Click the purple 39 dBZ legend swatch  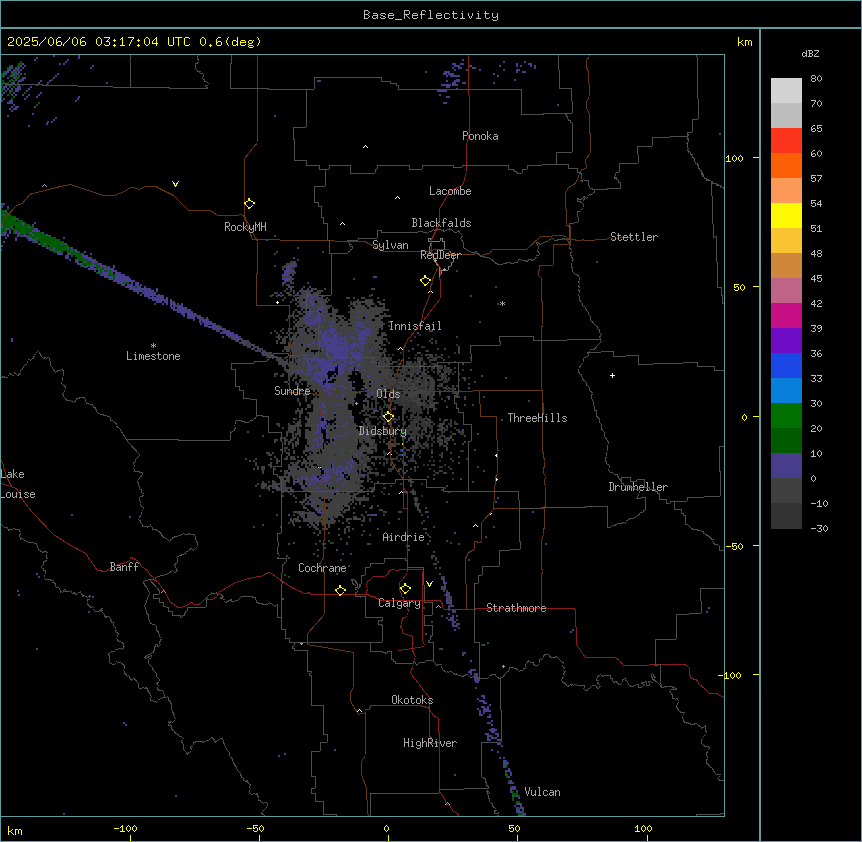click(786, 341)
